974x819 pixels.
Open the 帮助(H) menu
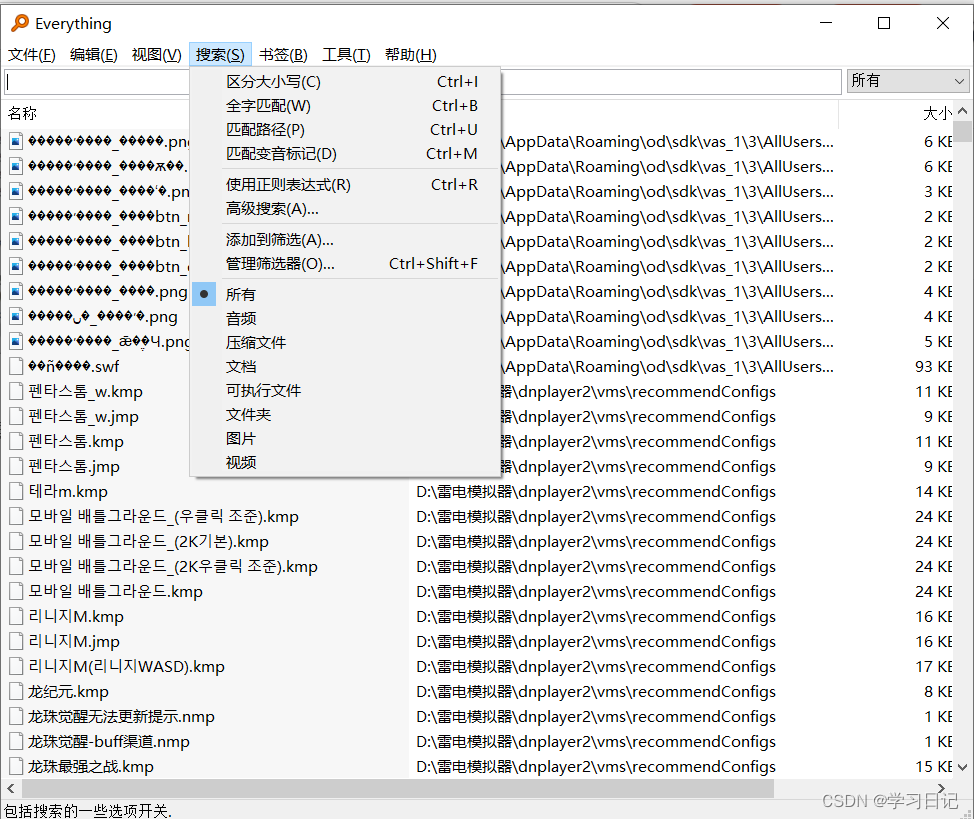coord(411,55)
